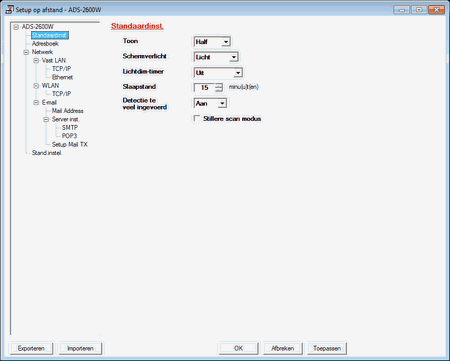The height and width of the screenshot is (361, 450).
Task: Click the Toon label
Action: (130, 41)
